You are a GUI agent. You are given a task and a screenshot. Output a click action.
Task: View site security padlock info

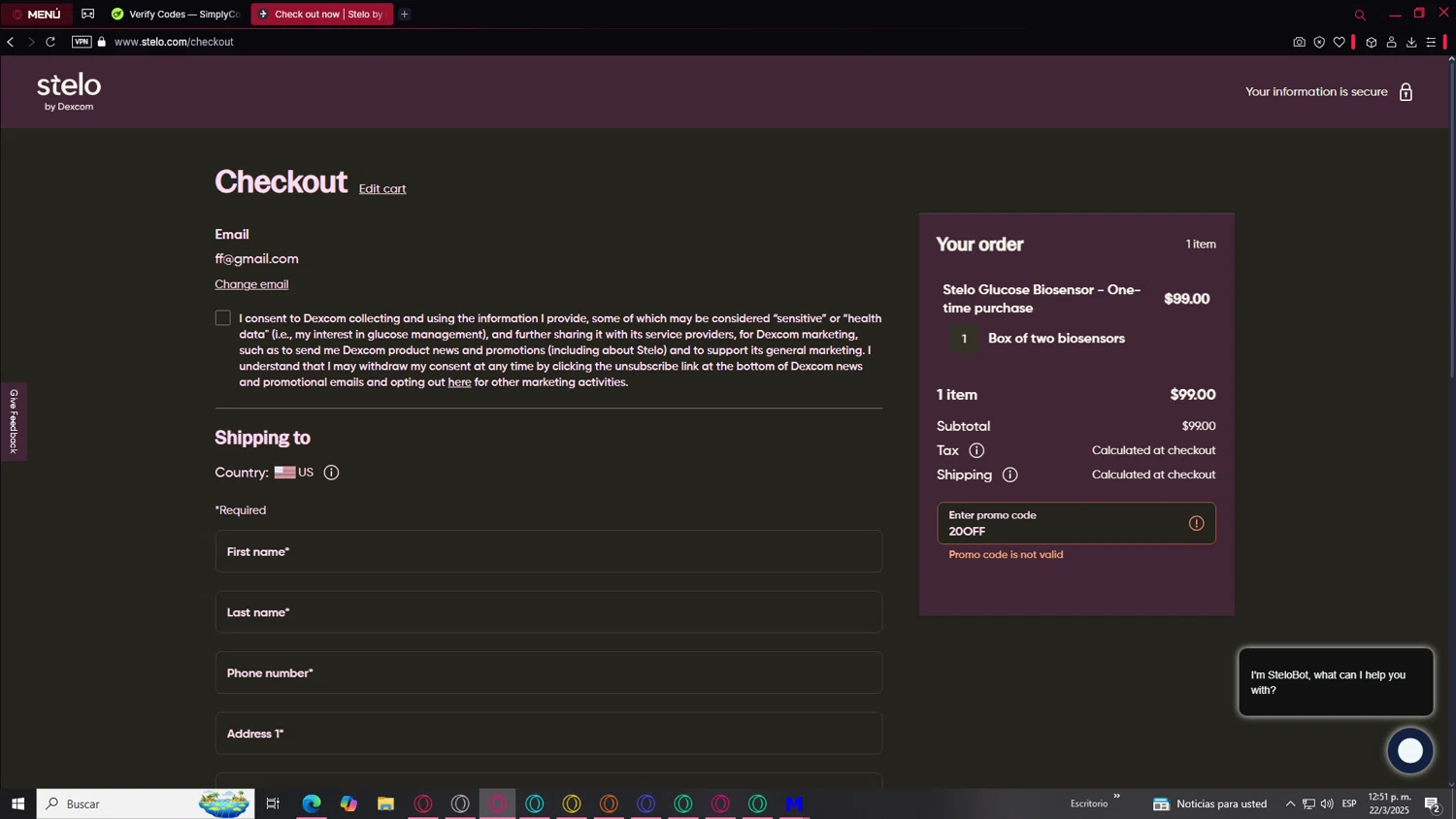[x=102, y=42]
